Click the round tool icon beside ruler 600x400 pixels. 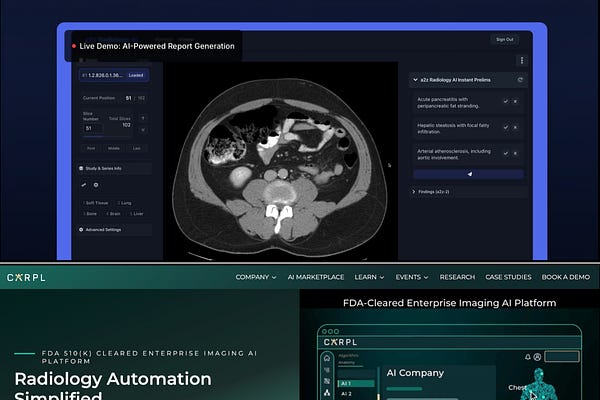click(x=96, y=185)
